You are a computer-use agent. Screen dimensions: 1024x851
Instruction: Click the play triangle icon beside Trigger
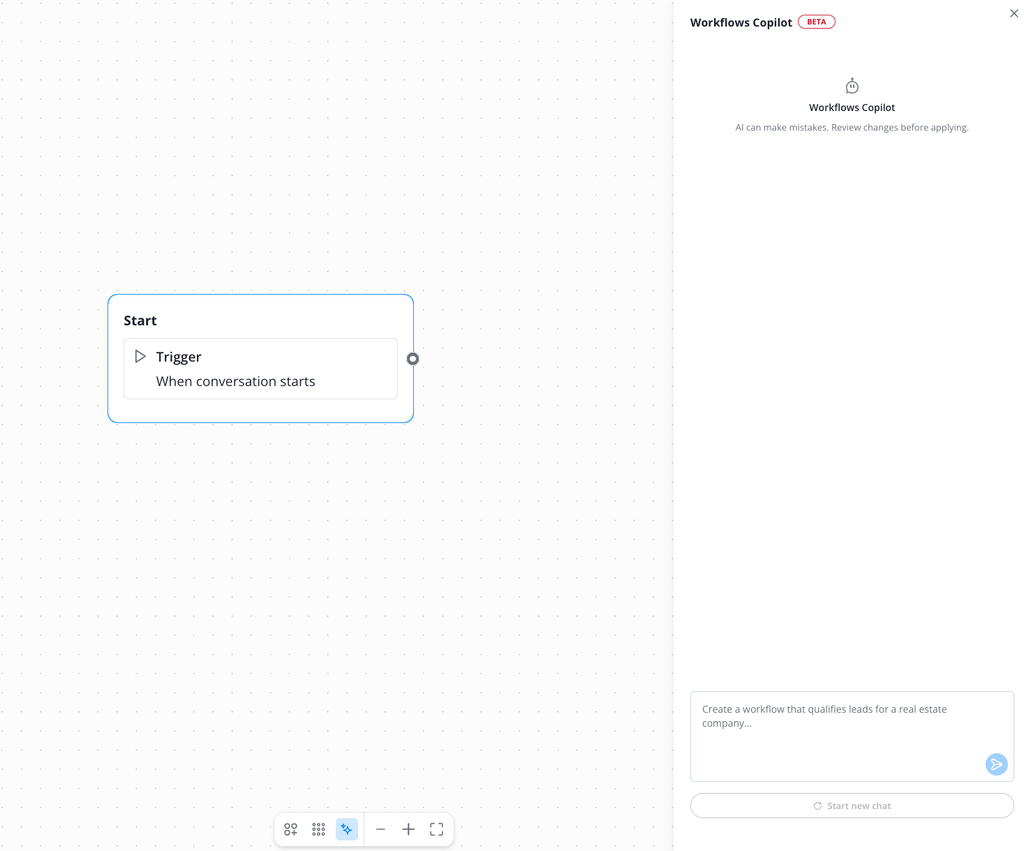point(140,356)
